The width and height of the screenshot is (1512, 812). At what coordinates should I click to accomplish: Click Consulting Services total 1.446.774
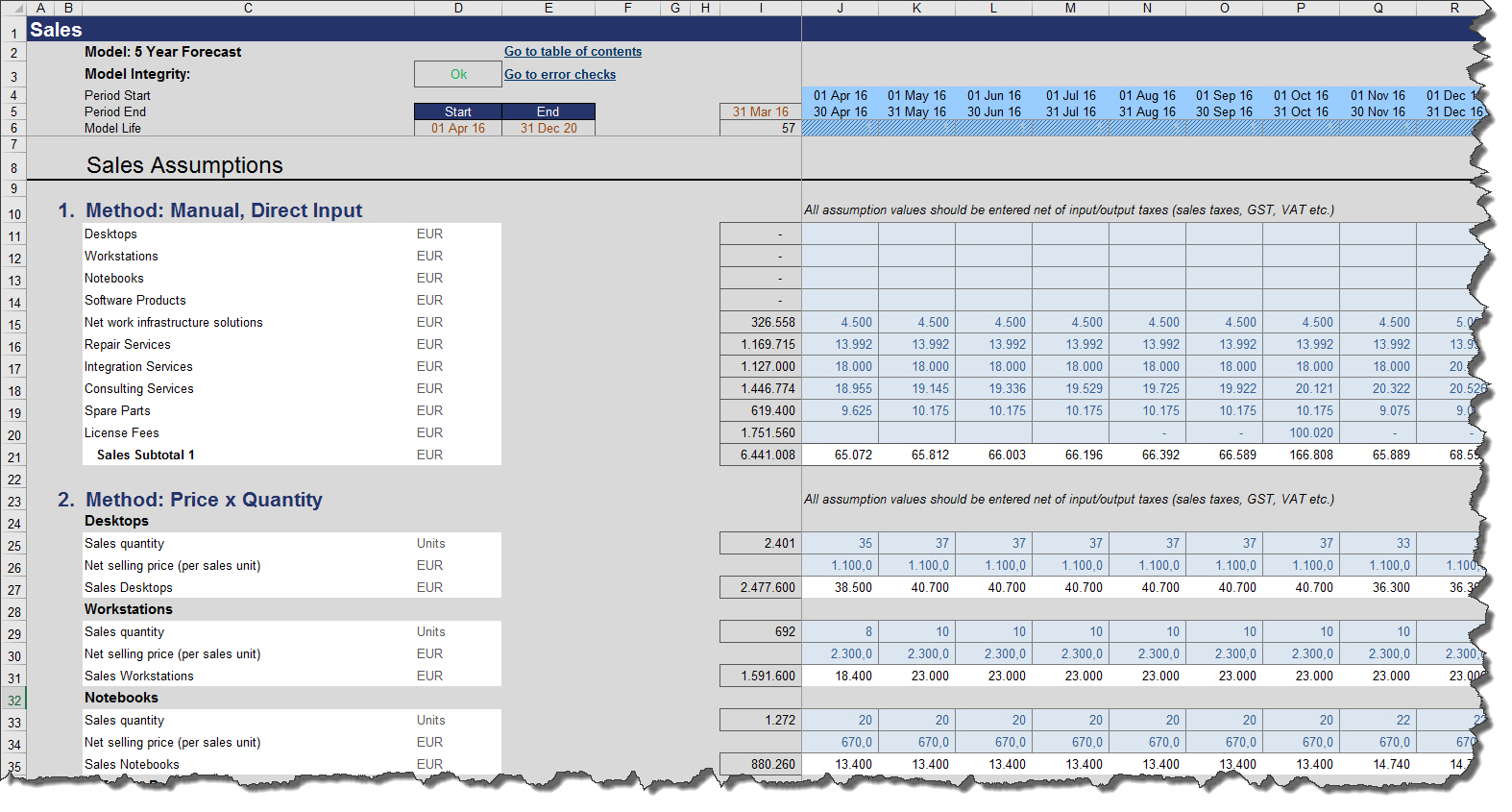[761, 389]
